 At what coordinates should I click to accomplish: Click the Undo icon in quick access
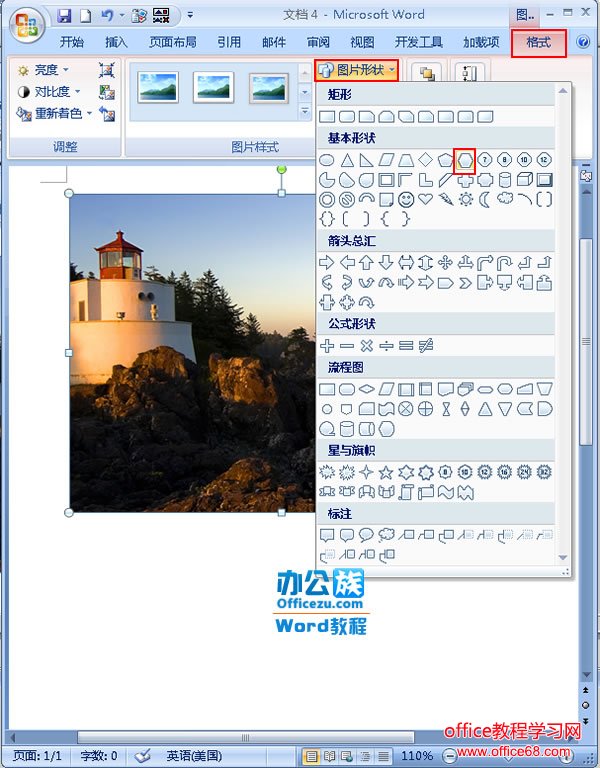point(107,16)
